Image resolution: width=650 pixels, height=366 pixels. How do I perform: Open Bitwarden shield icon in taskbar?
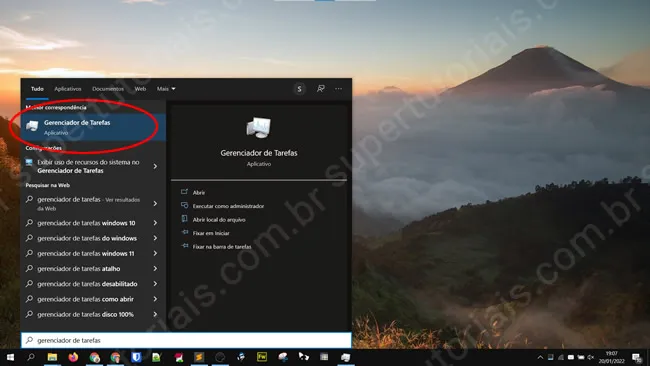click(136, 357)
